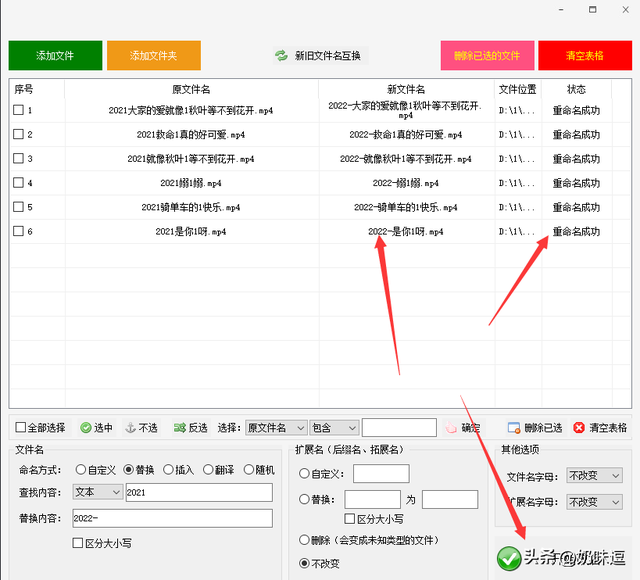Tick the checkbox for row 2
Screen dimensions: 640x580
click(18, 134)
